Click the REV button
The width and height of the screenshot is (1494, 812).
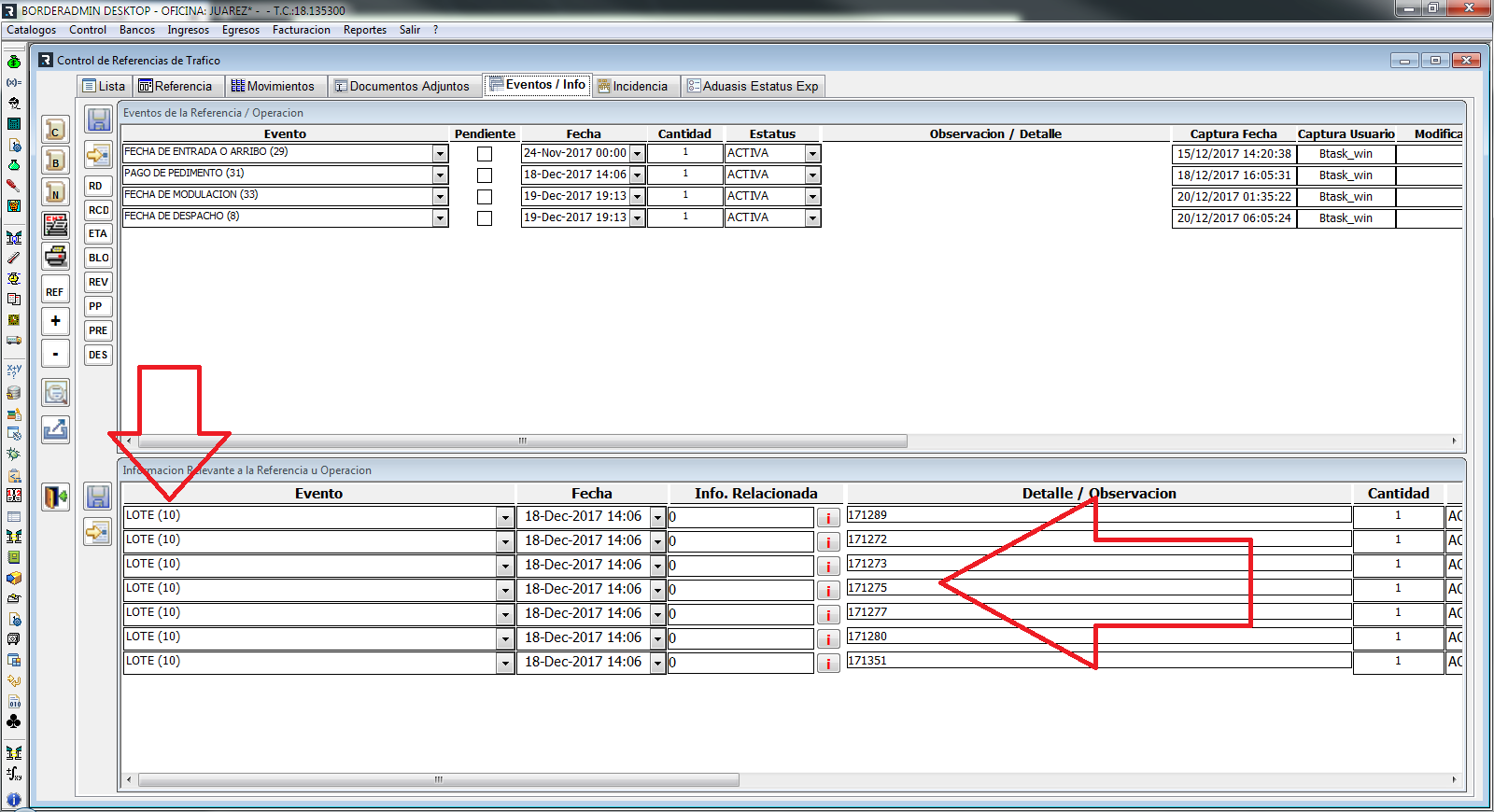point(98,282)
